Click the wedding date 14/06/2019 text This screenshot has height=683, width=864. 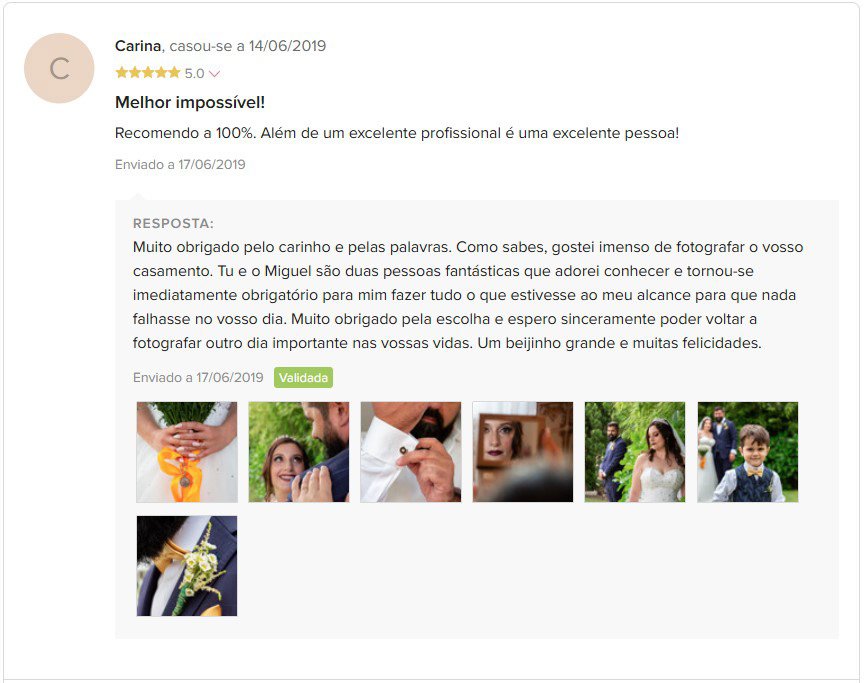287,46
